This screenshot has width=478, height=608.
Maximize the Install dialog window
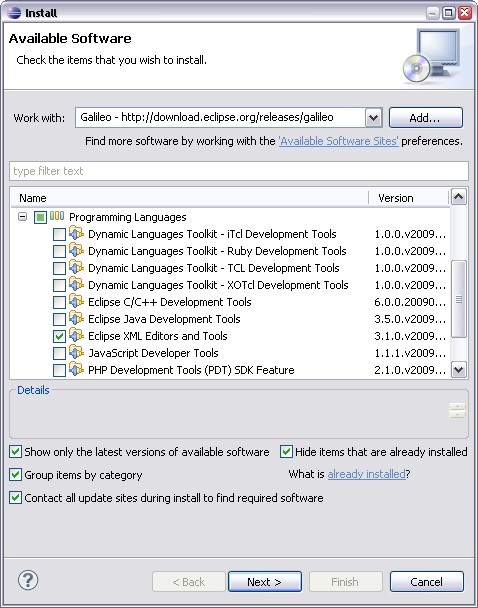(448, 13)
